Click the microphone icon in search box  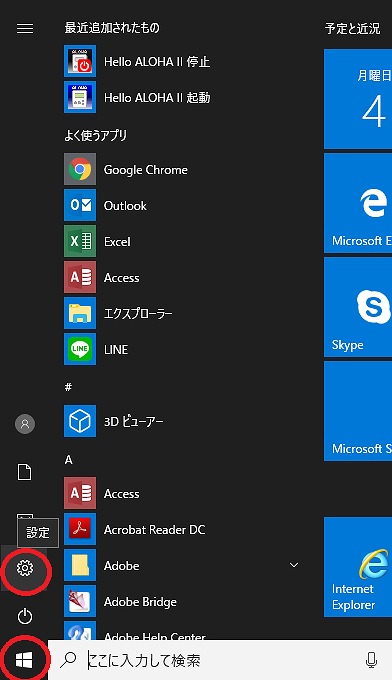click(371, 660)
